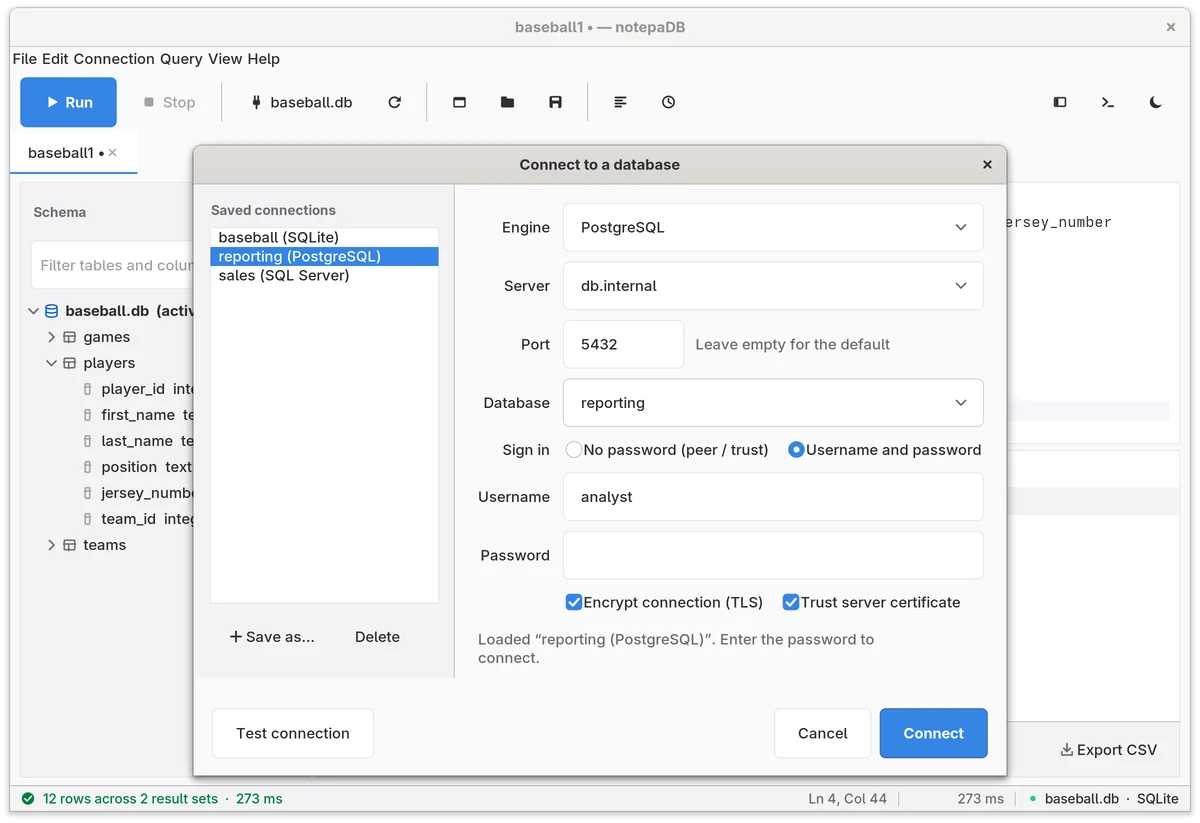The width and height of the screenshot is (1200, 823).
Task: Click the green success status icon
Action: [28, 799]
